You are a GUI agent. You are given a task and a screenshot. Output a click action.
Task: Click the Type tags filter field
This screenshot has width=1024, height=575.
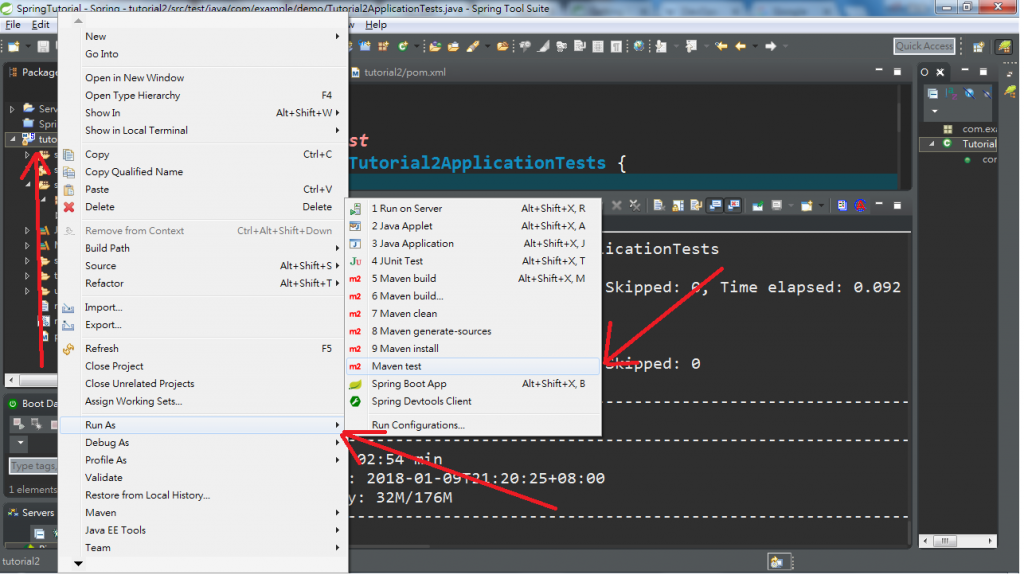point(33,466)
